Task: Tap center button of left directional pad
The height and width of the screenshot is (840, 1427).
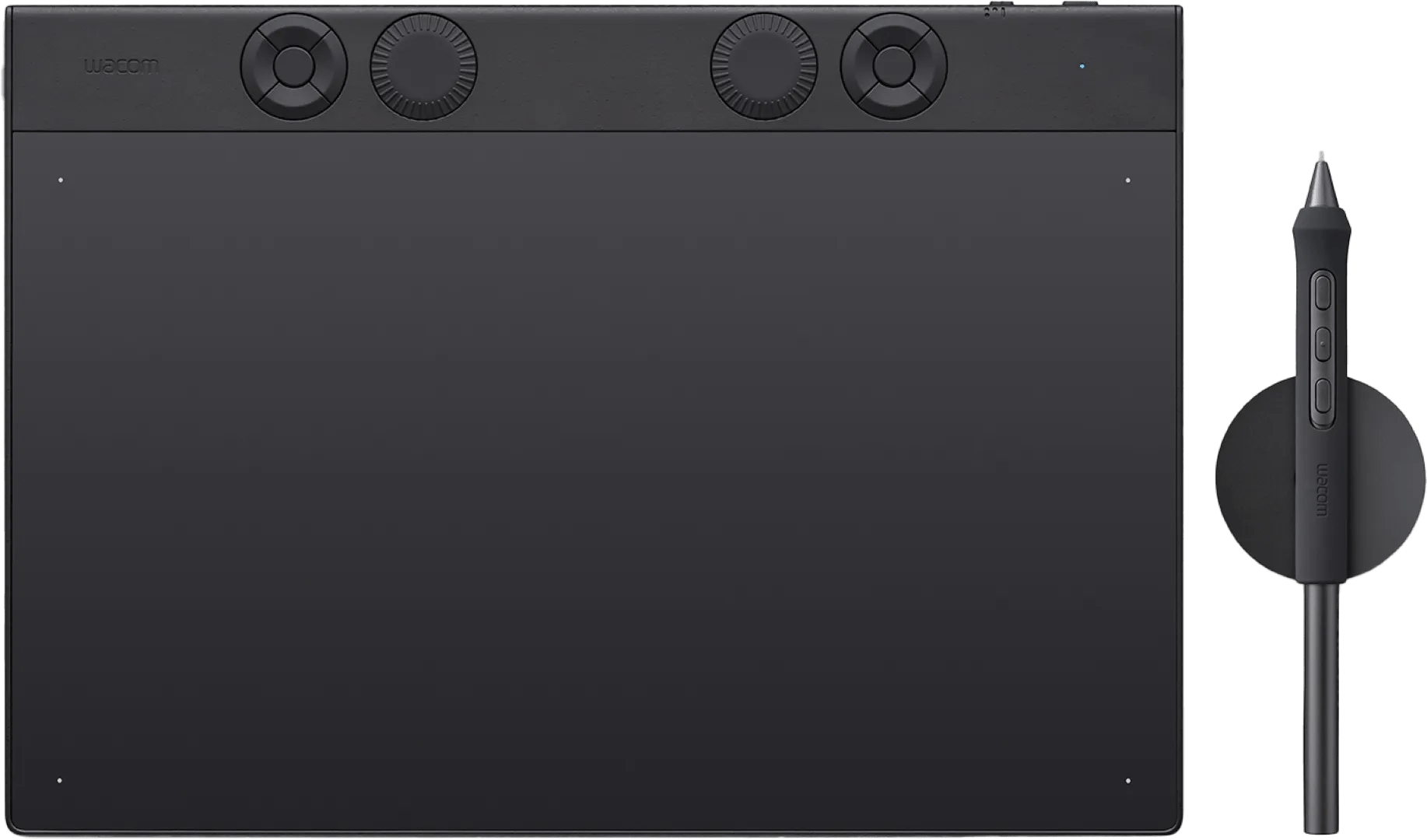Action: [293, 66]
